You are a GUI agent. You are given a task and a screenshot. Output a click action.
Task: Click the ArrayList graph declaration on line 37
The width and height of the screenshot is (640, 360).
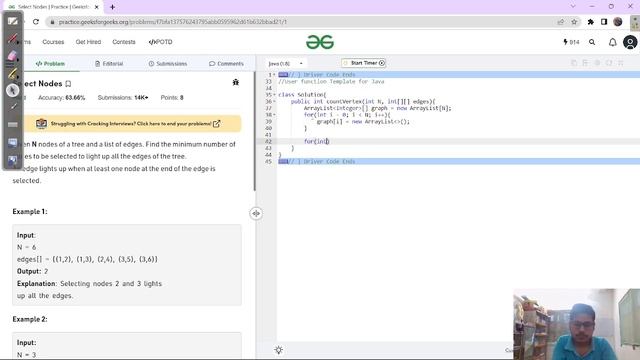click(x=378, y=108)
